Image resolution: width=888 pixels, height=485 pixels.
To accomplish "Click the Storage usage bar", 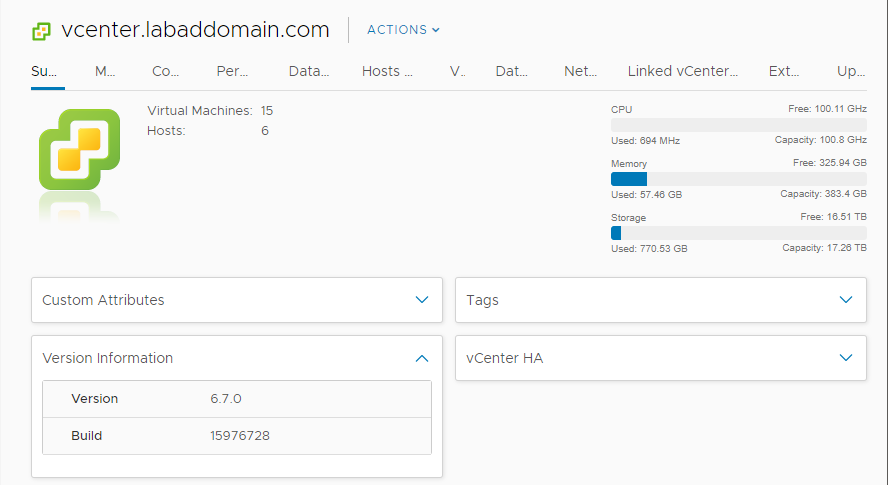I will 738,233.
